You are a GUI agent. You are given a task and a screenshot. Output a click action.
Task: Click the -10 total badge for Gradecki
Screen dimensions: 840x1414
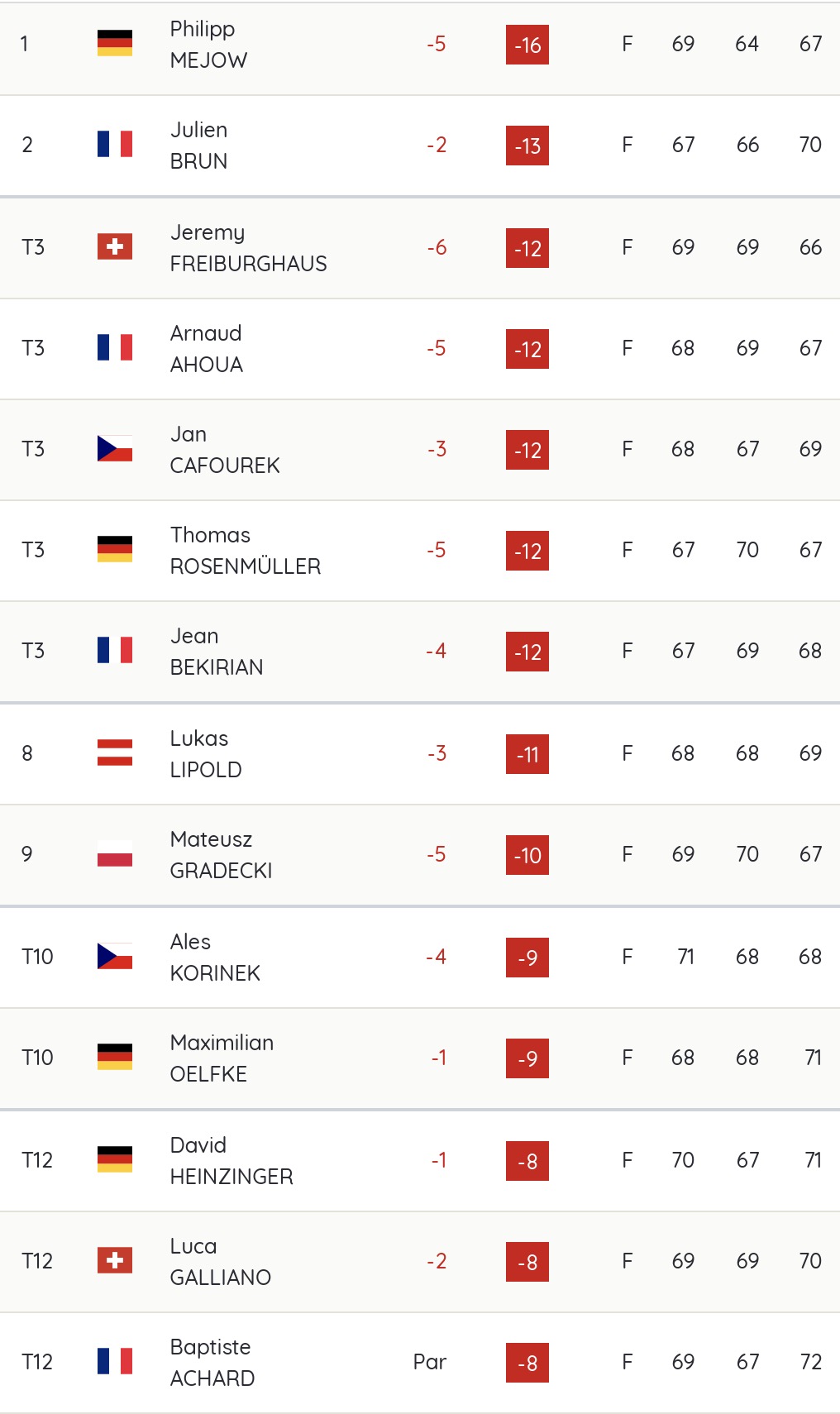coord(527,855)
